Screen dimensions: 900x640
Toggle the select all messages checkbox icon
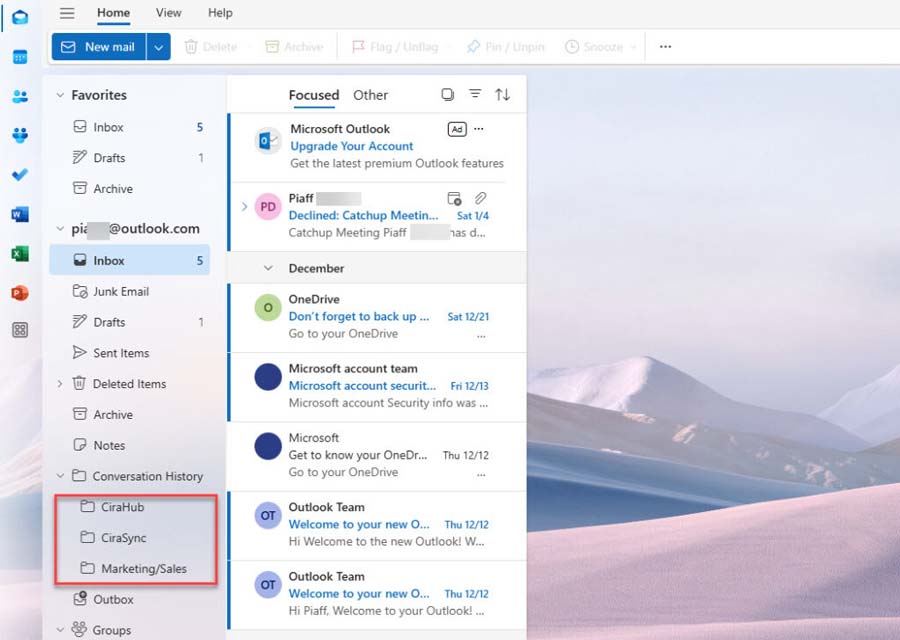pos(448,94)
